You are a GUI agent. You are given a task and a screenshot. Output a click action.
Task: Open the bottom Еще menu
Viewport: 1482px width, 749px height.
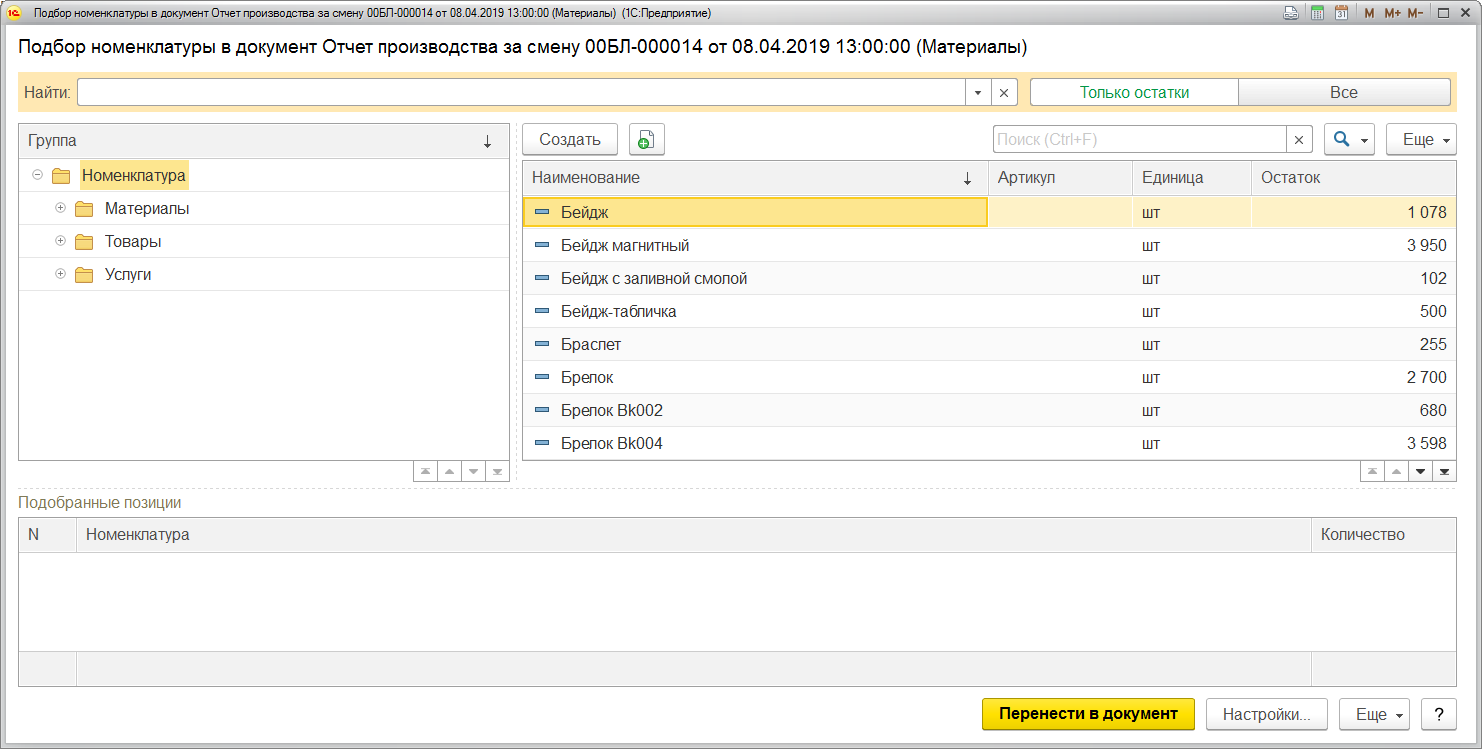[x=1373, y=714]
